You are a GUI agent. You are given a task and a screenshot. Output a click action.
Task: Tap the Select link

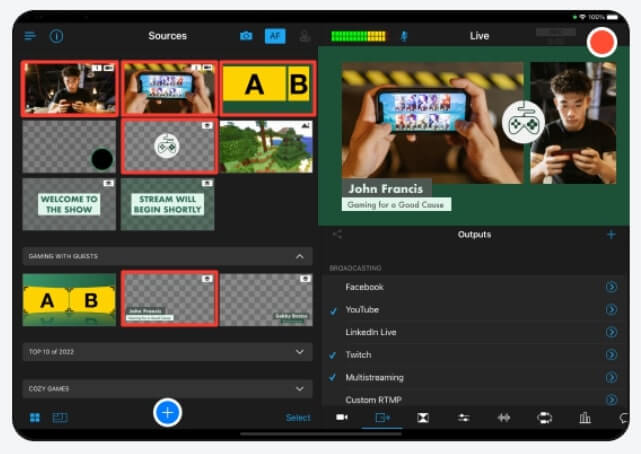point(298,418)
